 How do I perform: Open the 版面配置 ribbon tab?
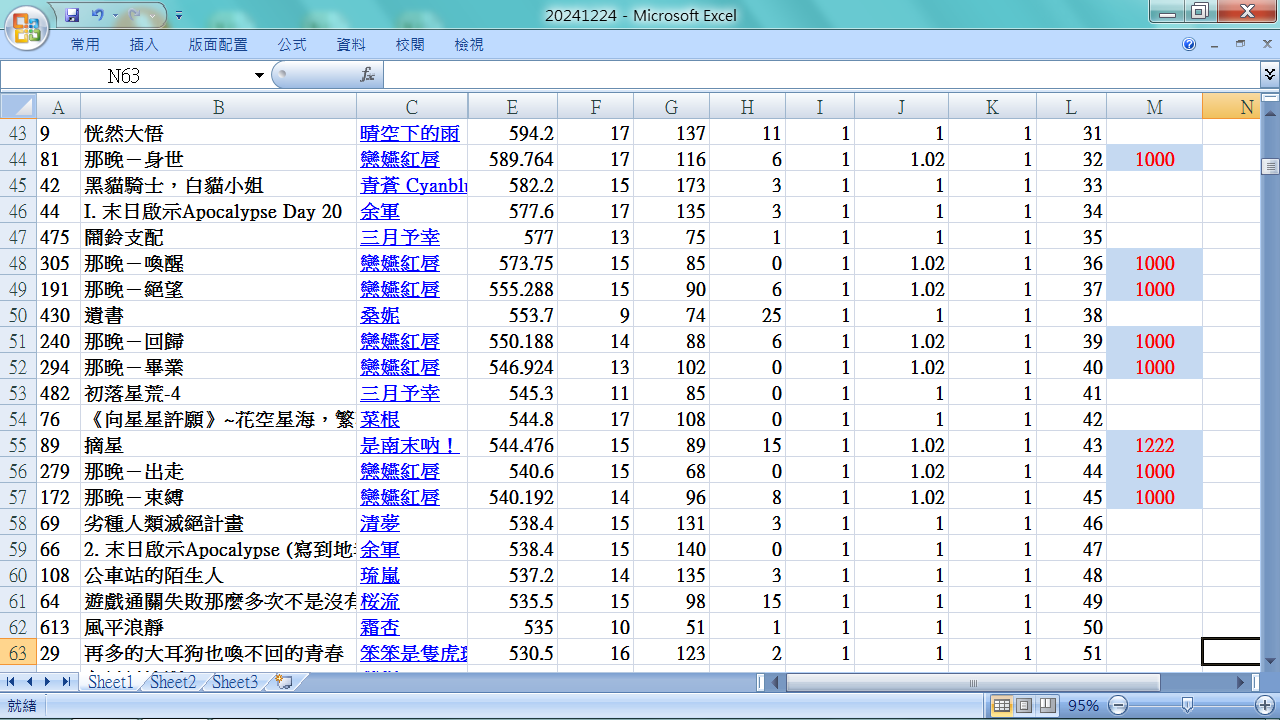click(x=218, y=45)
